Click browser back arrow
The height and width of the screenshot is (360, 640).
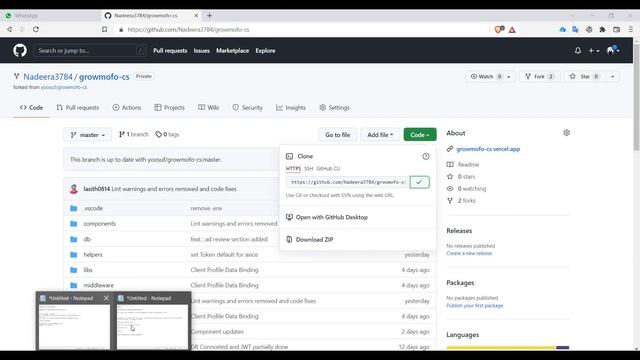9,29
